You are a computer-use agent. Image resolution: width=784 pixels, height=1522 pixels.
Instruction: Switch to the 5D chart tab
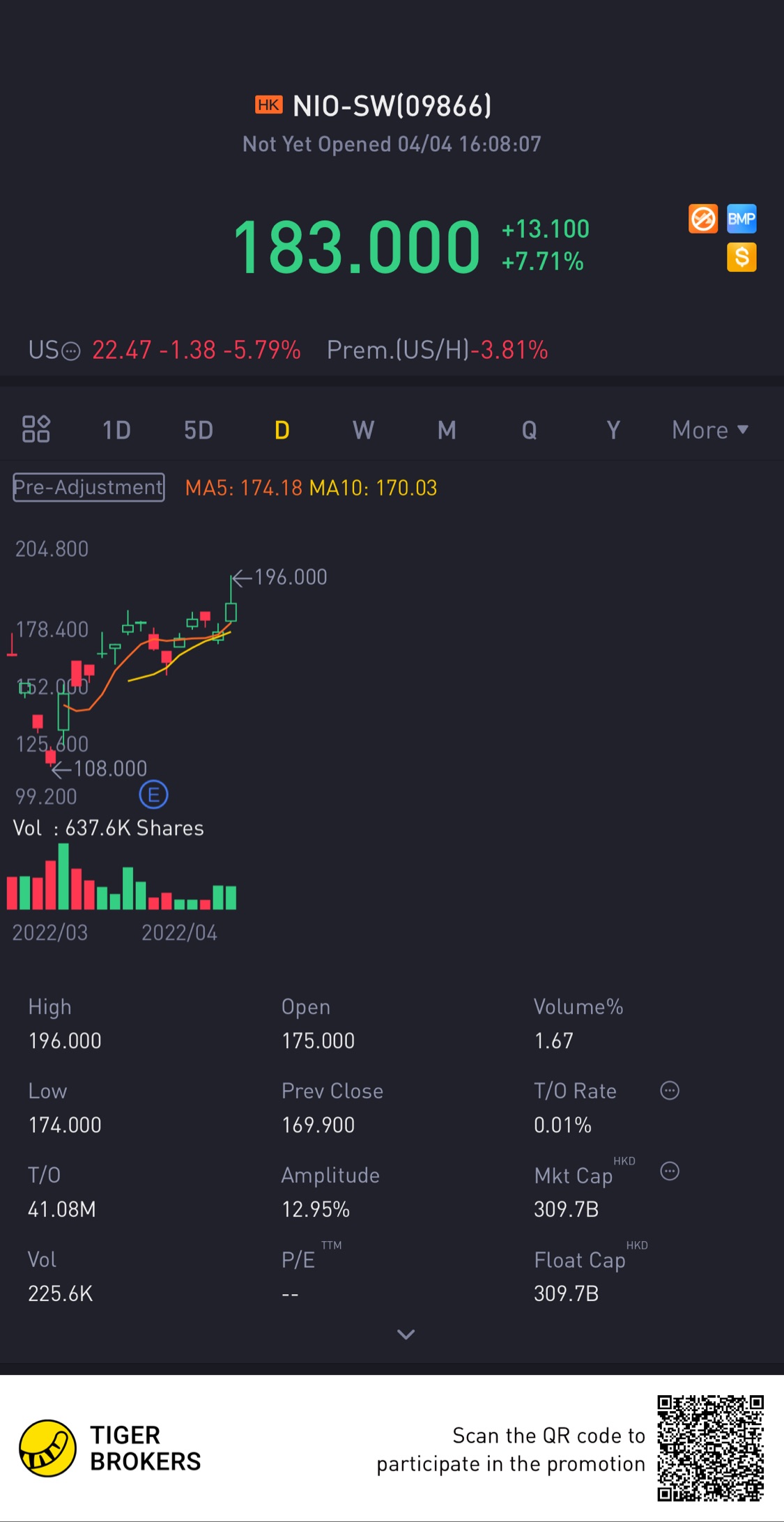pyautogui.click(x=199, y=430)
